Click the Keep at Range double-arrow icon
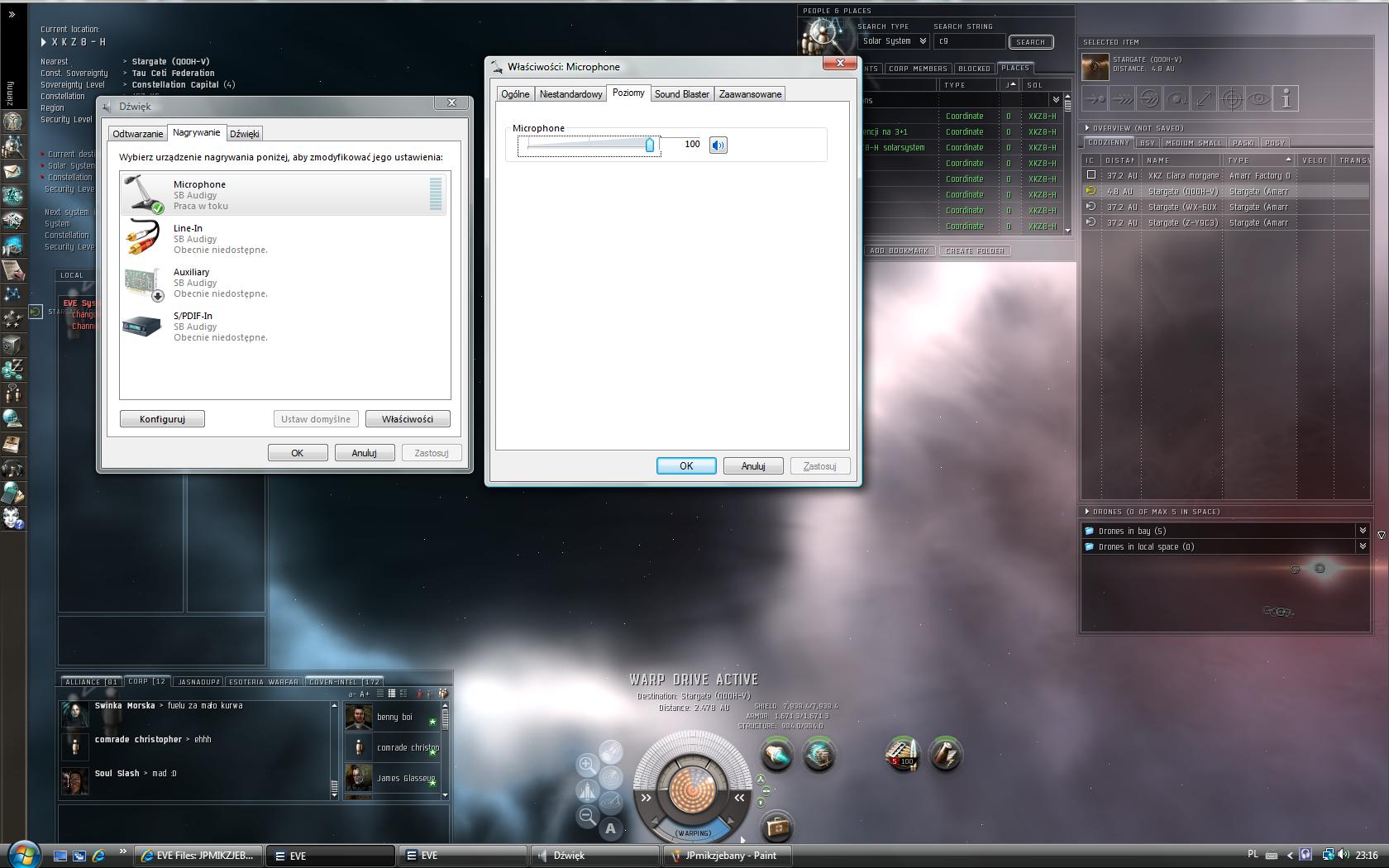The image size is (1389, 868). (x=1204, y=99)
